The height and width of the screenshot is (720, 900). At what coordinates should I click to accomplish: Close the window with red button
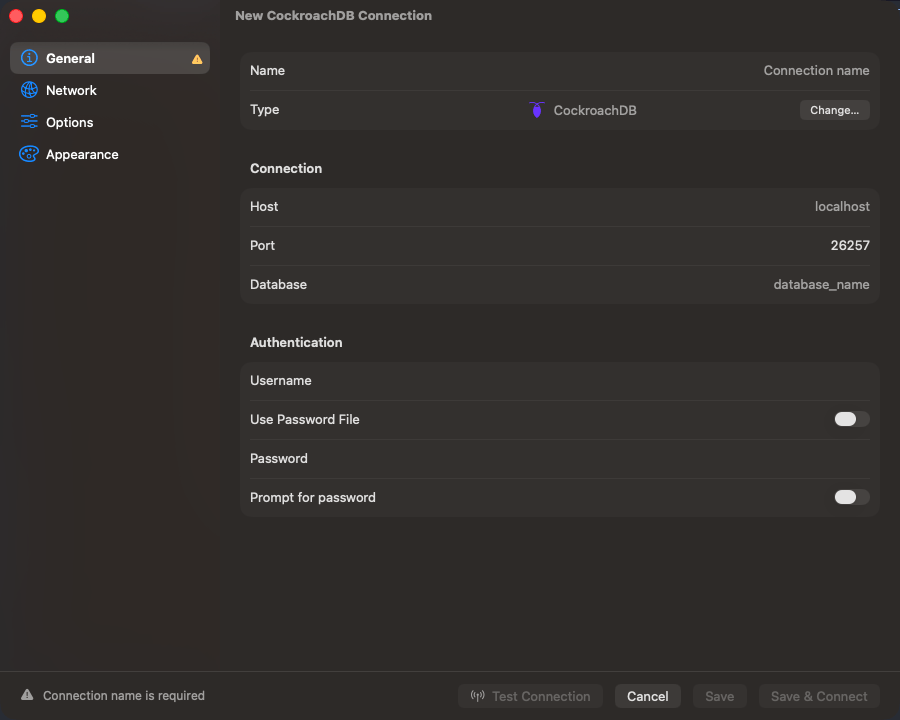point(16,16)
